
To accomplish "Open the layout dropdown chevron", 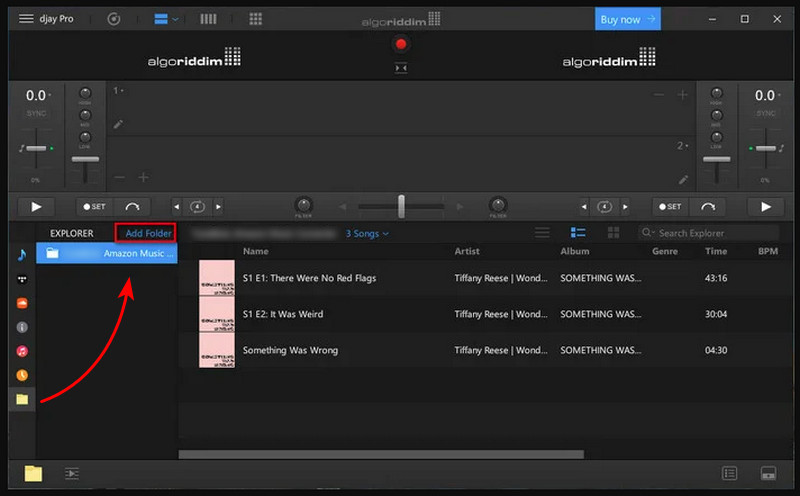I will click(176, 19).
